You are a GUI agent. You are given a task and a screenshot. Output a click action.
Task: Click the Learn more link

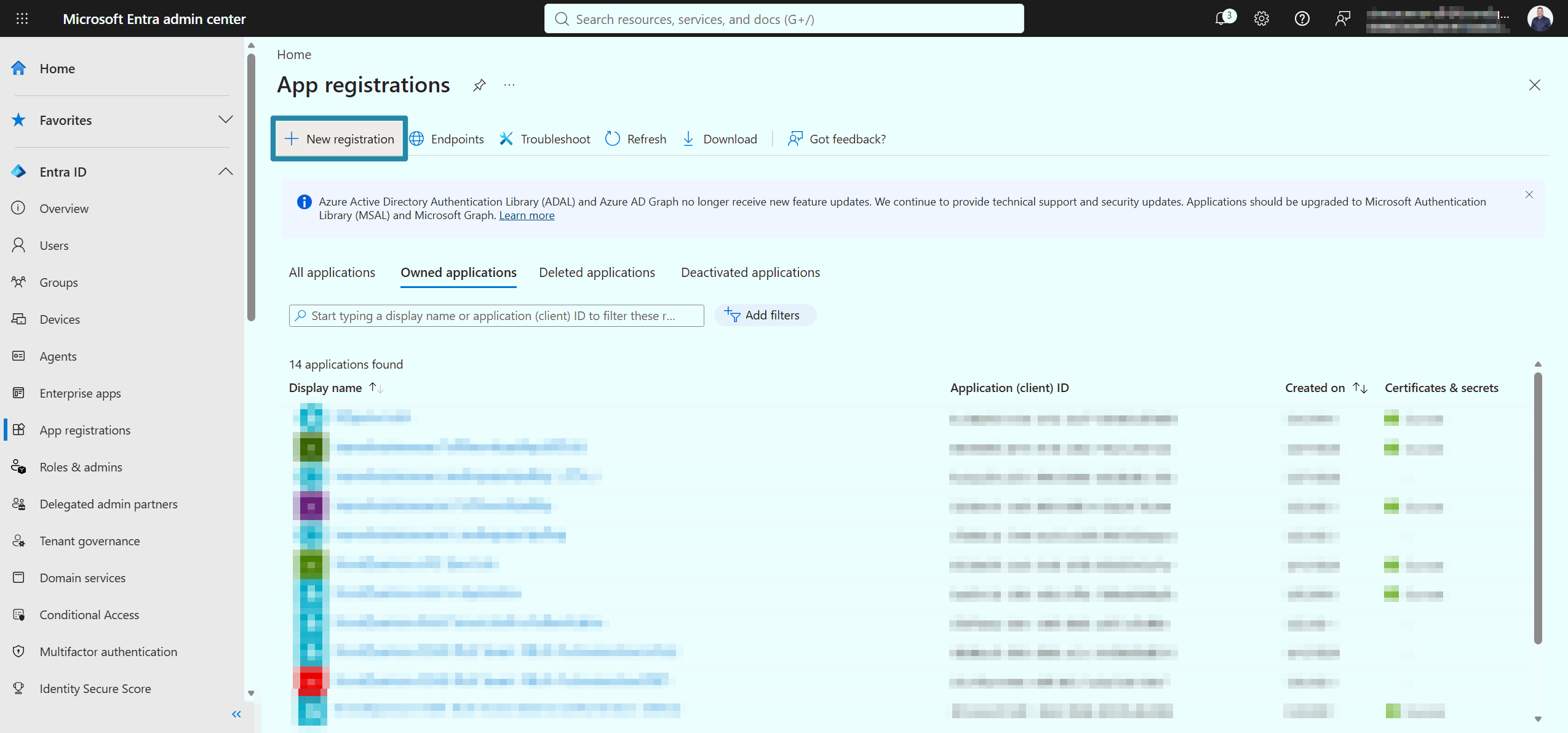click(x=527, y=215)
